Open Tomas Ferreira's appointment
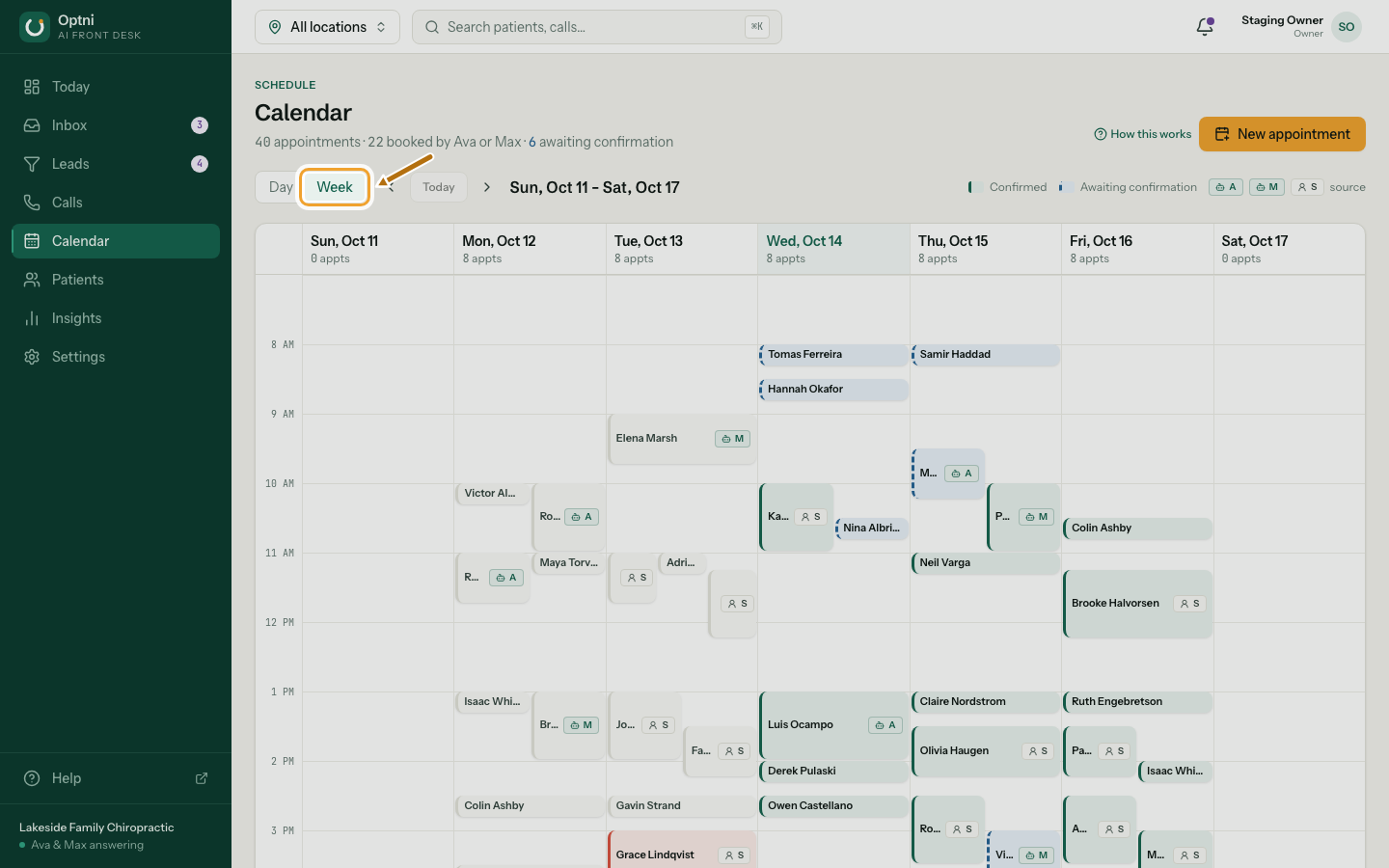The height and width of the screenshot is (868, 1389). [x=833, y=355]
